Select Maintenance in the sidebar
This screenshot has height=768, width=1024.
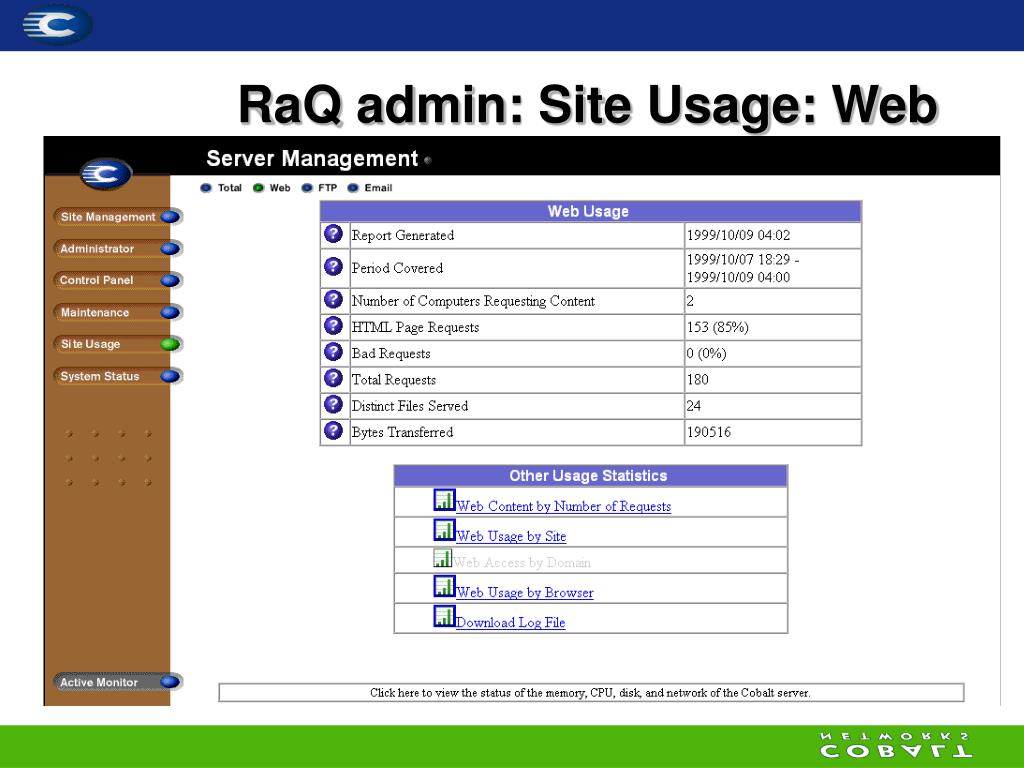tap(117, 312)
